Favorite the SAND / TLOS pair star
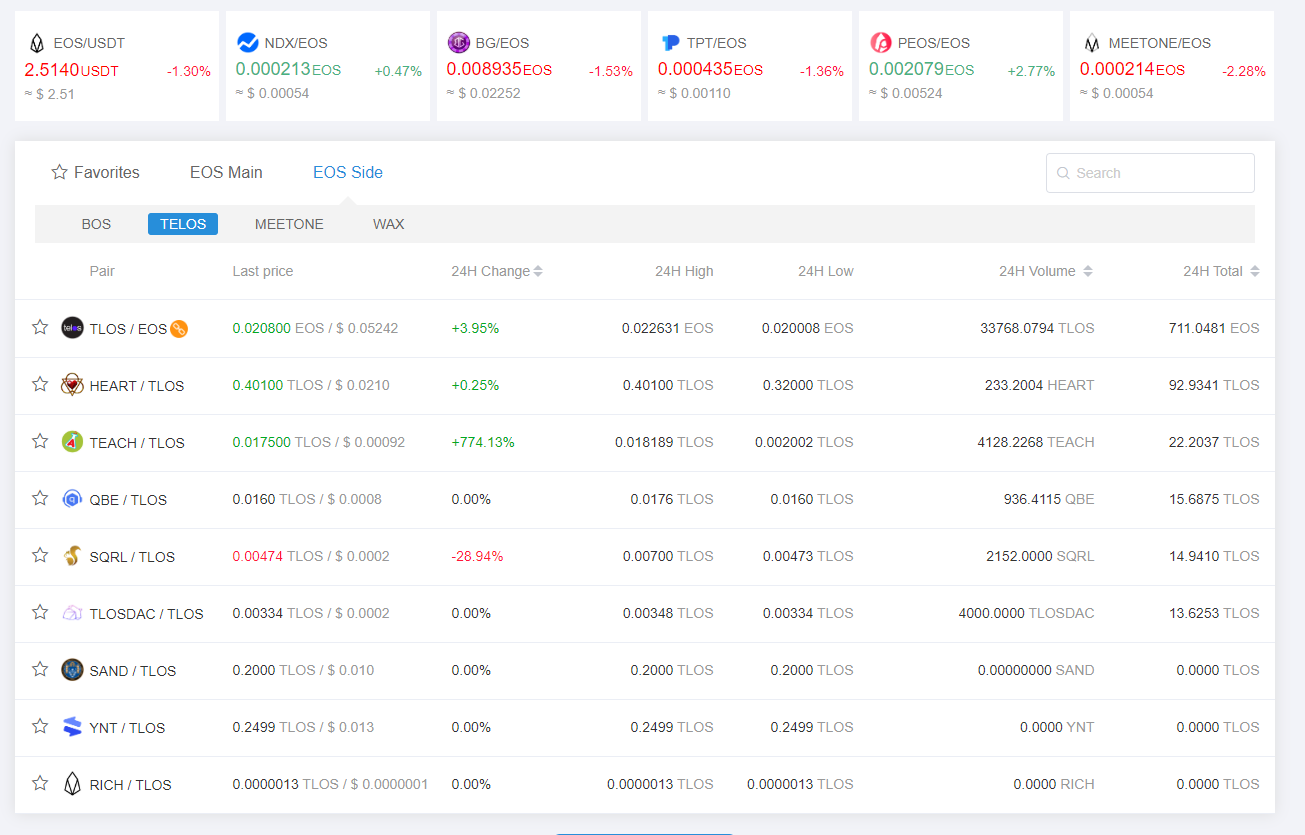The height and width of the screenshot is (835, 1305). (x=40, y=669)
